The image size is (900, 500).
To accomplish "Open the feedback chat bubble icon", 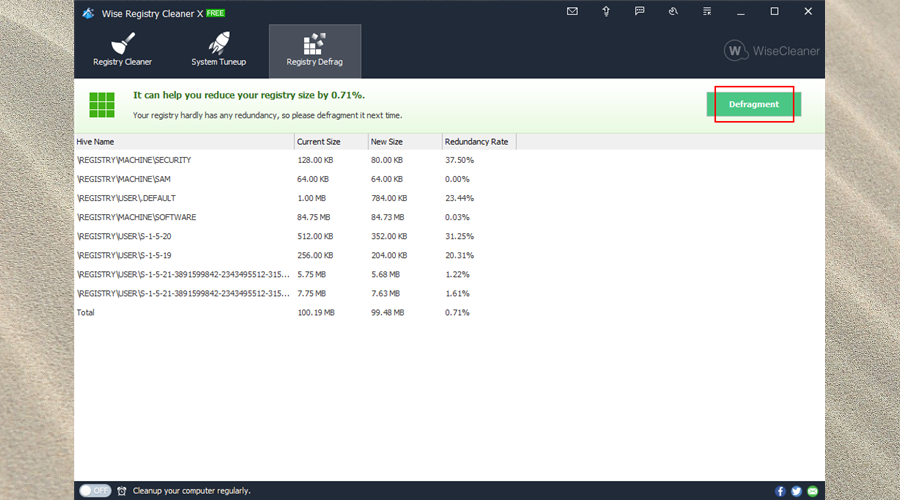I will (x=639, y=11).
